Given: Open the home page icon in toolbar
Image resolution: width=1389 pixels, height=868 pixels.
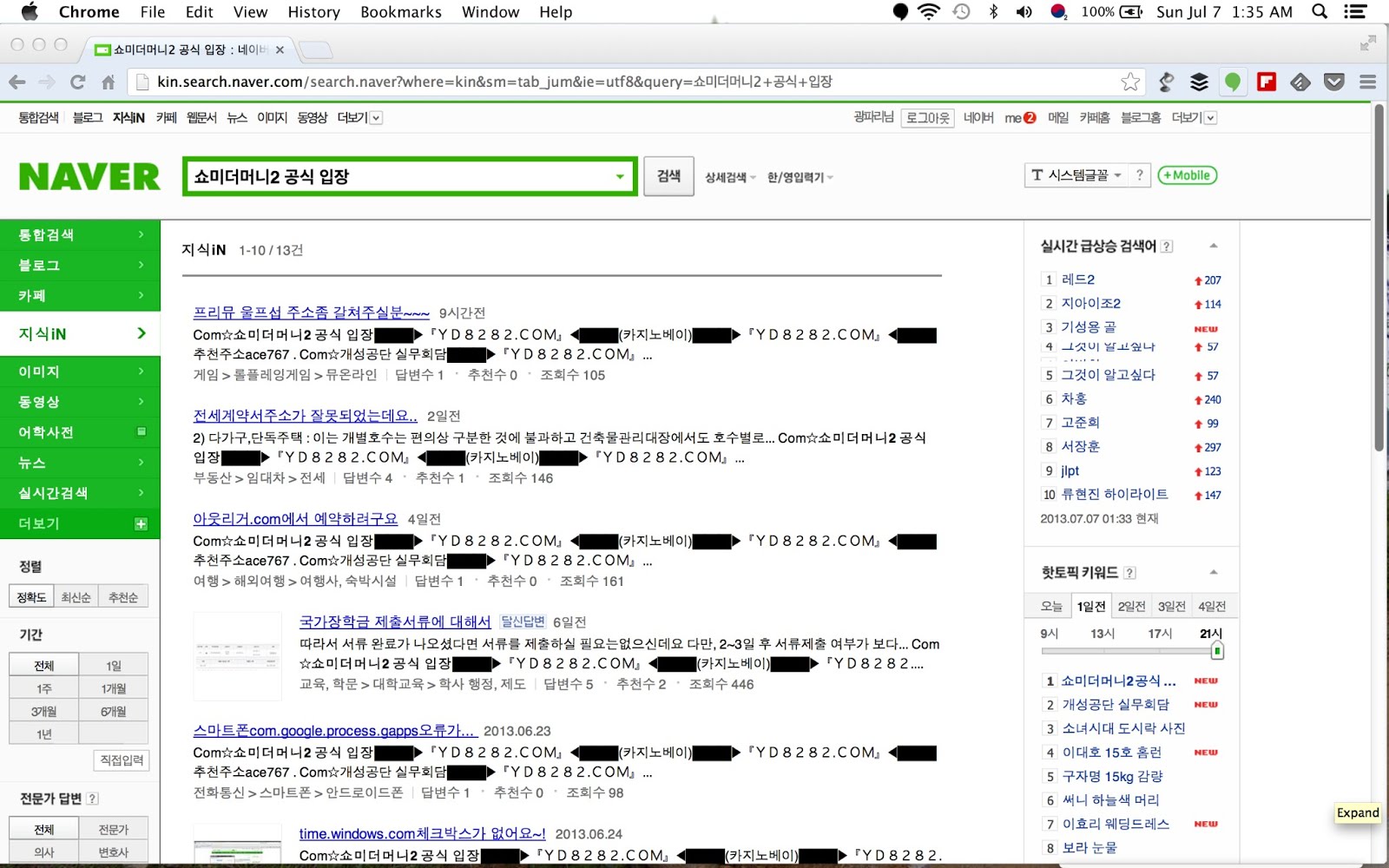Looking at the screenshot, I should point(109,82).
